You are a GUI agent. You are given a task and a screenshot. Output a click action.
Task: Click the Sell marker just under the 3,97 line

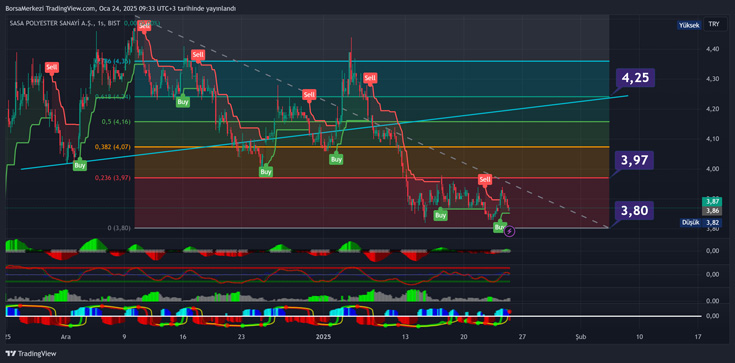click(x=485, y=179)
